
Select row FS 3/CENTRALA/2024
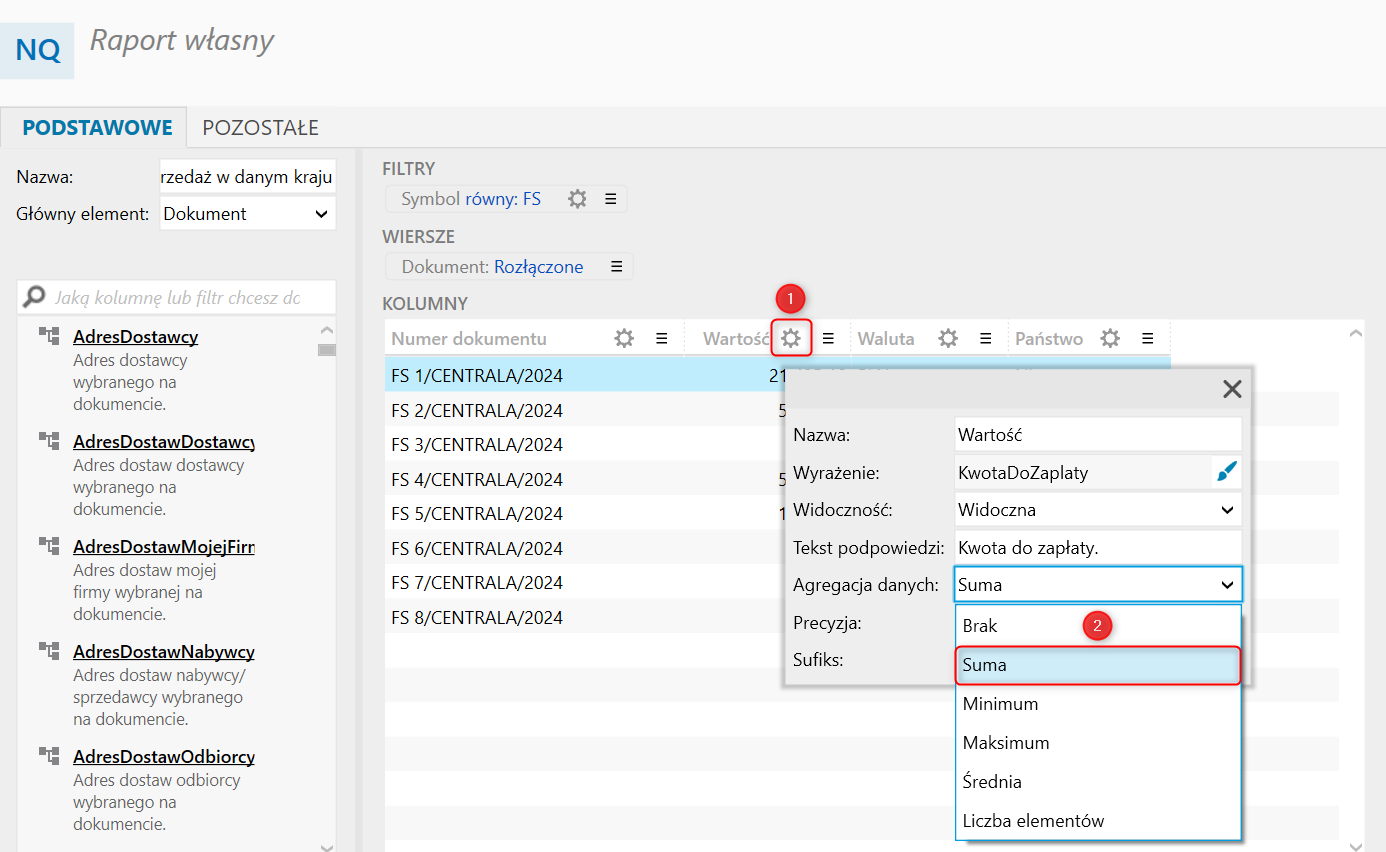tap(477, 445)
